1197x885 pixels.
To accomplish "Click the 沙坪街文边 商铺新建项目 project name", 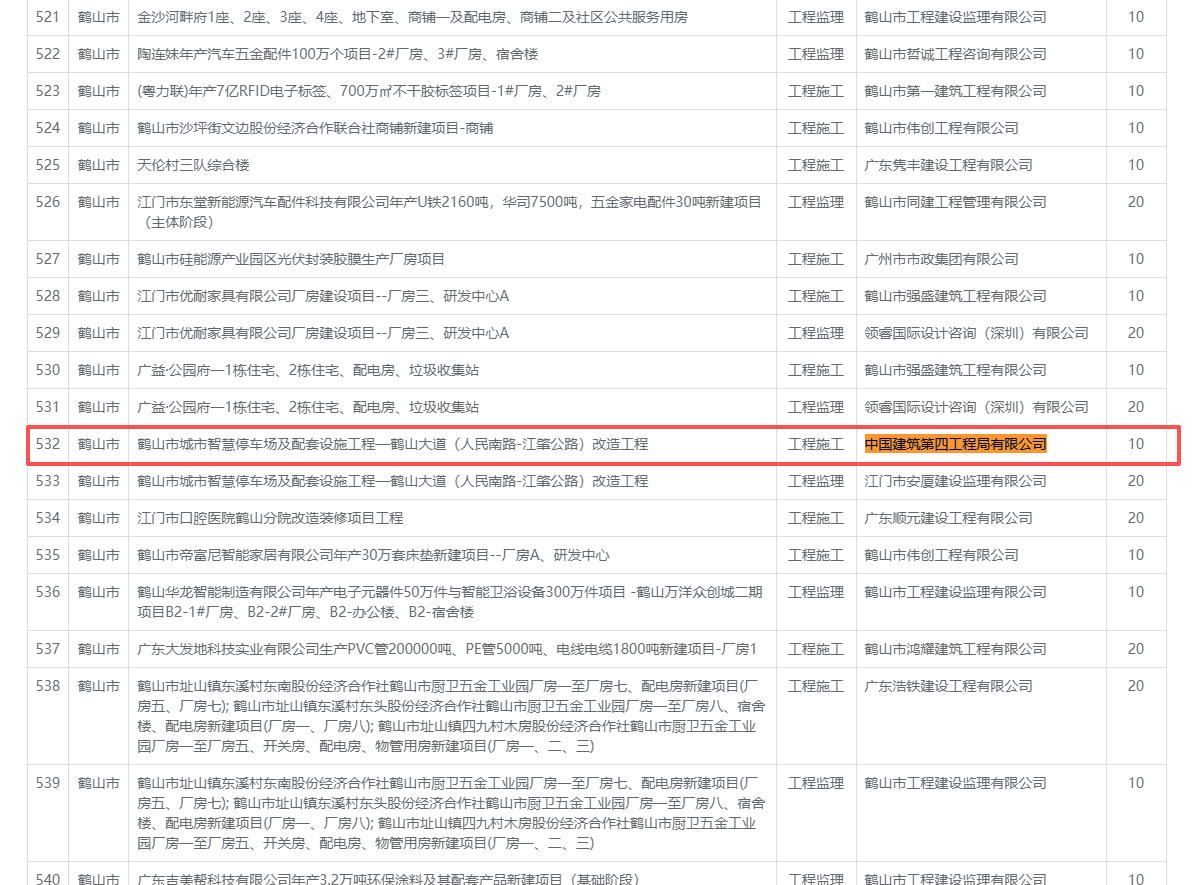I will 315,128.
